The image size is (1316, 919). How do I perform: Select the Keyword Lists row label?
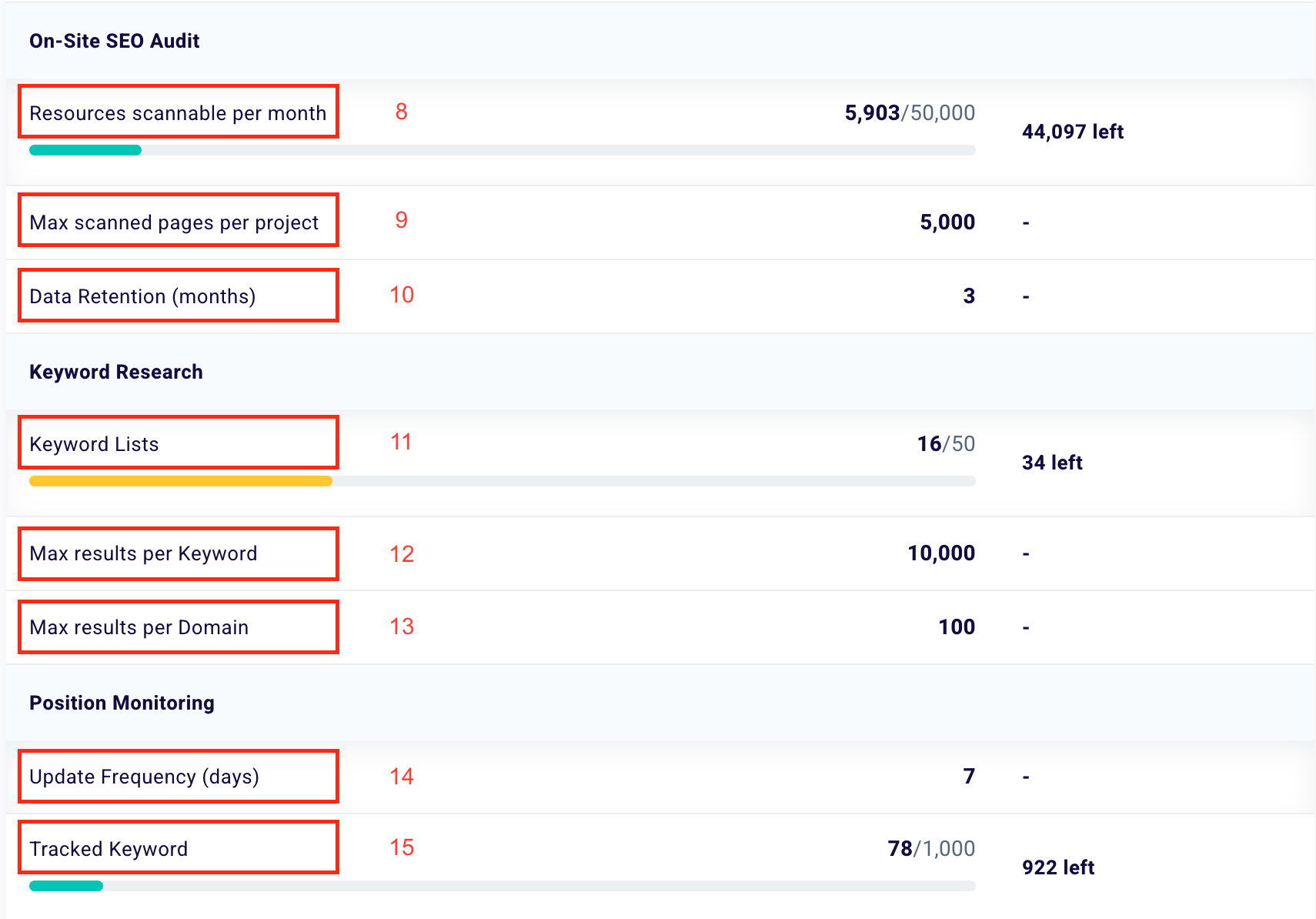pos(94,444)
